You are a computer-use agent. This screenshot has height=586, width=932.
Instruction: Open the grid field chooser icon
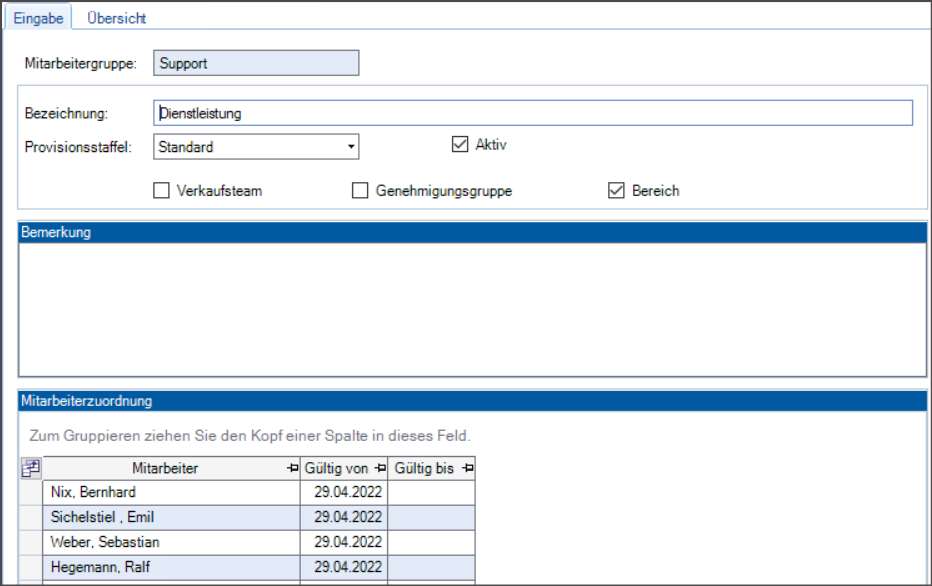30,468
